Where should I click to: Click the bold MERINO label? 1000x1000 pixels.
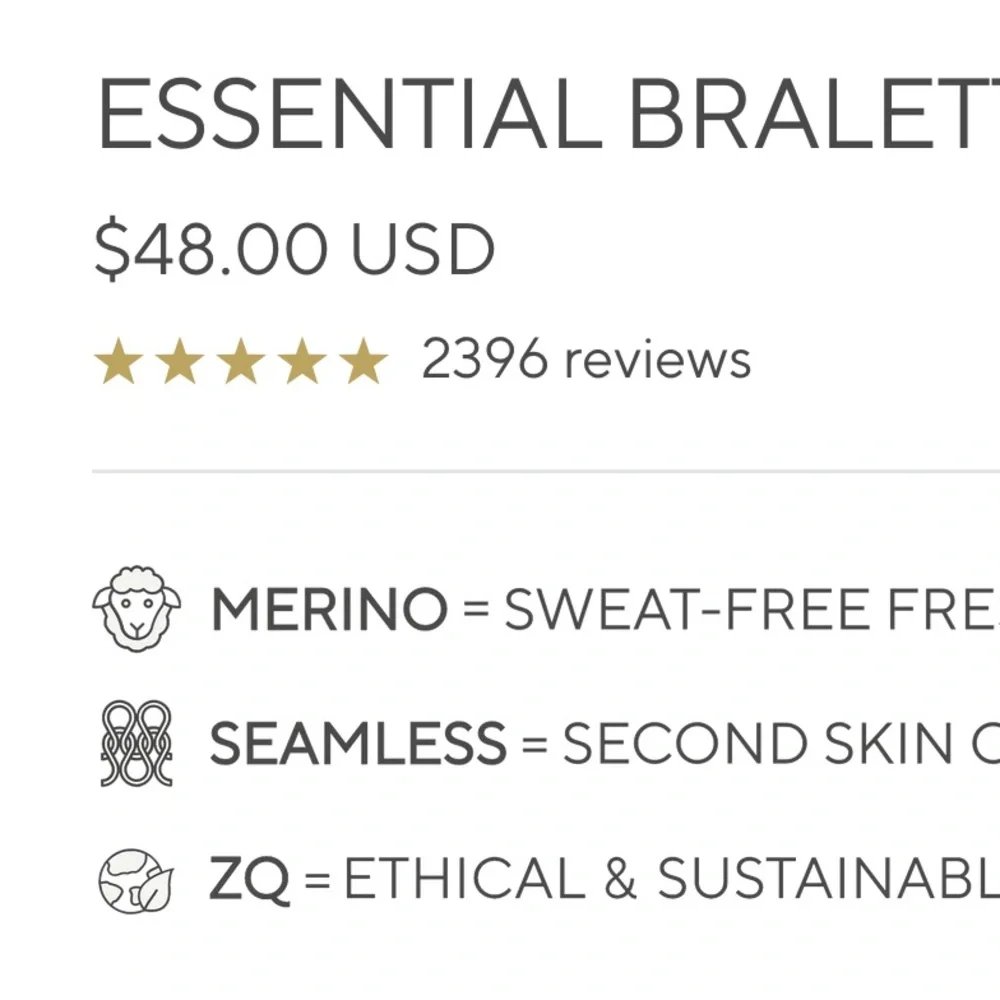[x=328, y=609]
